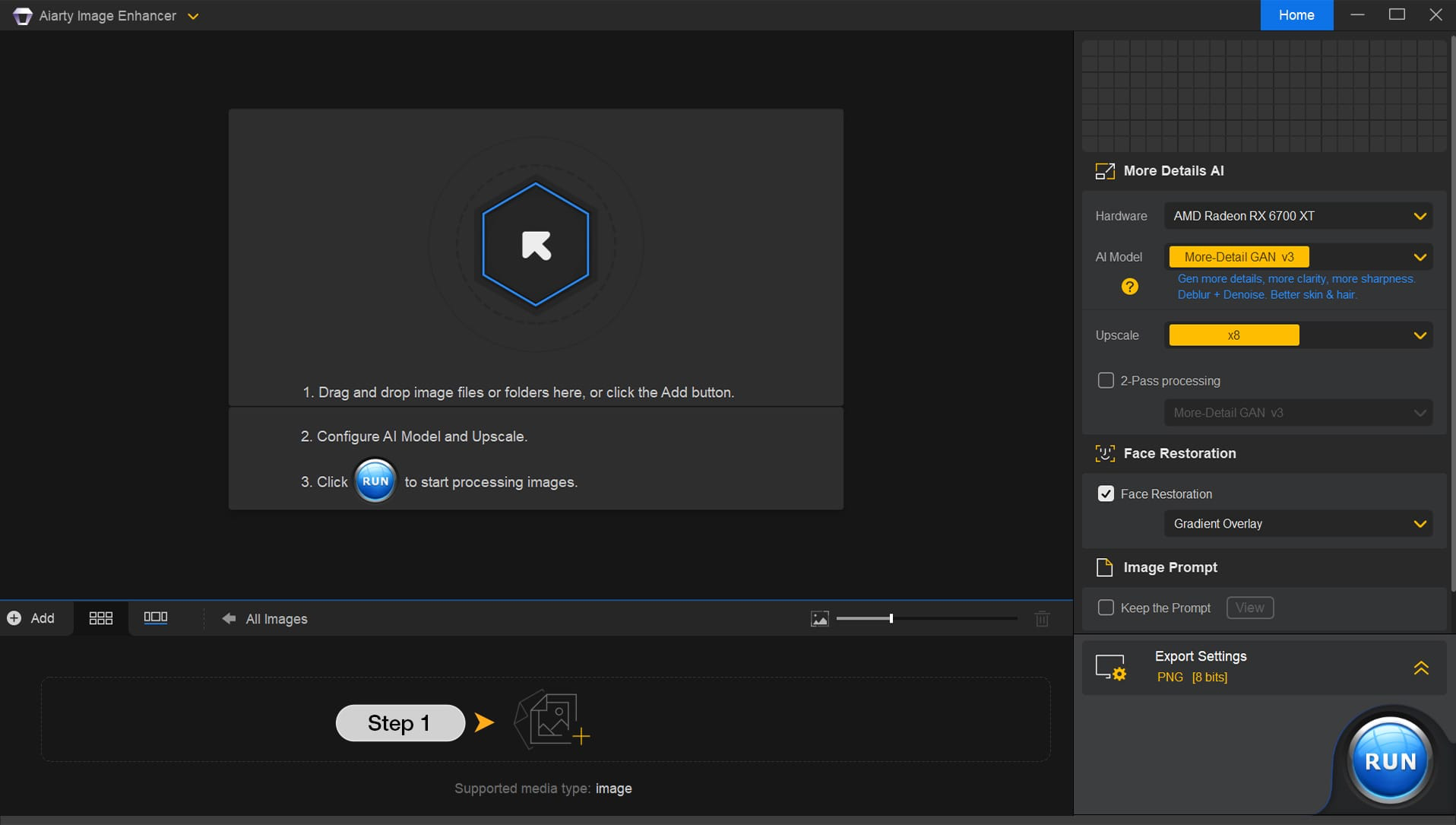Click the More Details AI panel icon
Screen dimensions: 1456x825
click(1106, 170)
